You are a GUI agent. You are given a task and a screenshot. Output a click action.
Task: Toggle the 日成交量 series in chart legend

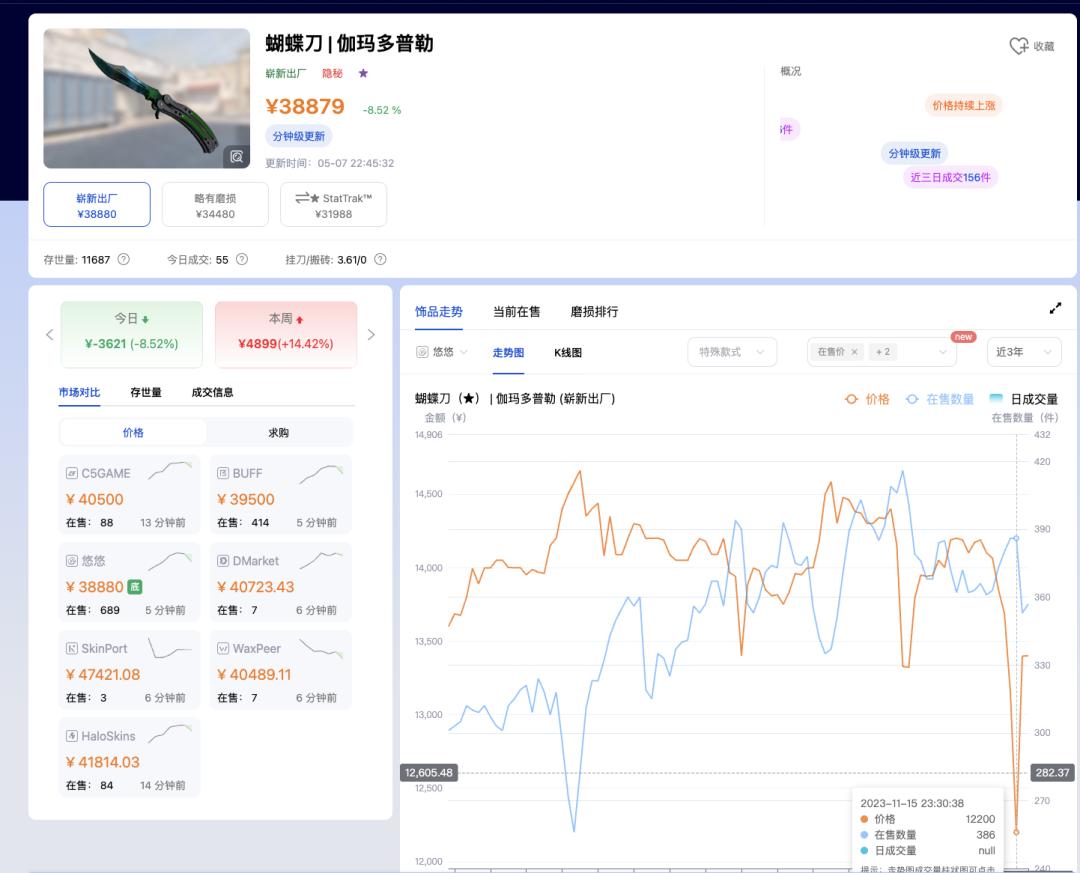click(x=1024, y=399)
